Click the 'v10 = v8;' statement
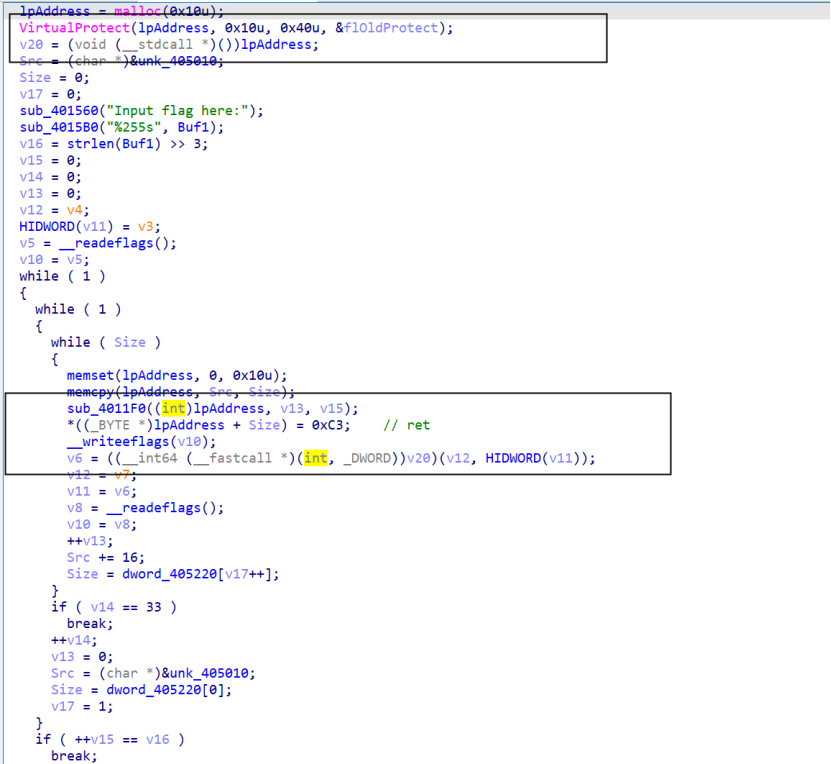Viewport: 831px width, 764px height. (102, 525)
